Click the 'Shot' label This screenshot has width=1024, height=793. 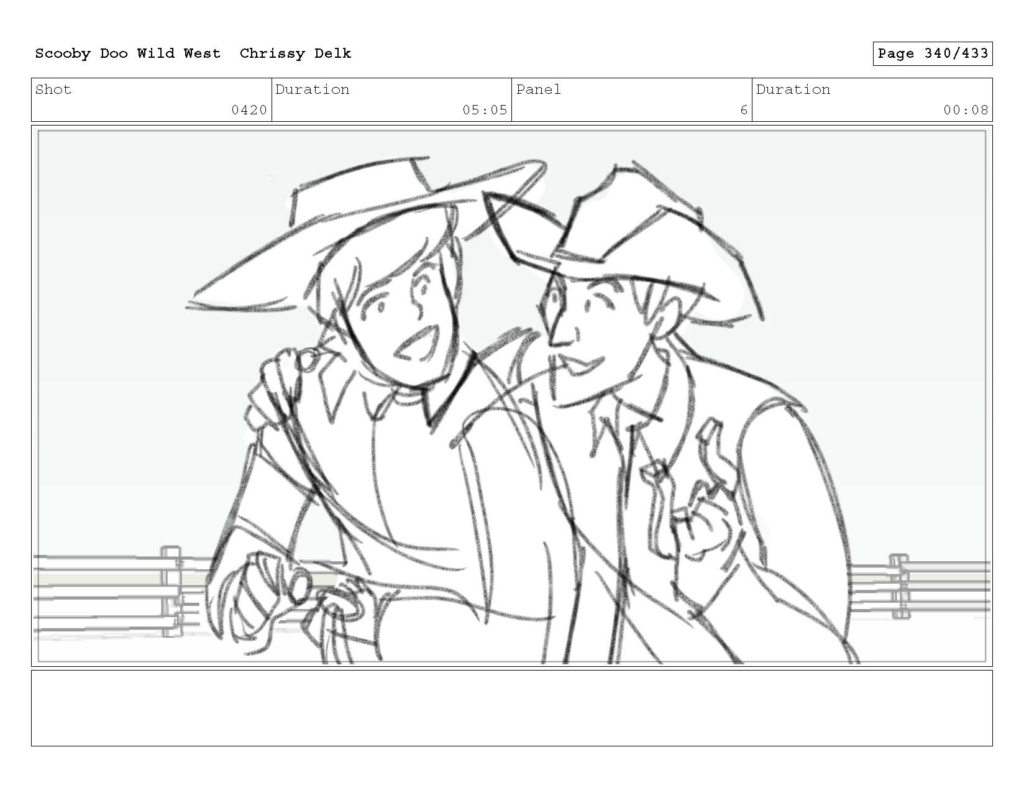pos(53,89)
